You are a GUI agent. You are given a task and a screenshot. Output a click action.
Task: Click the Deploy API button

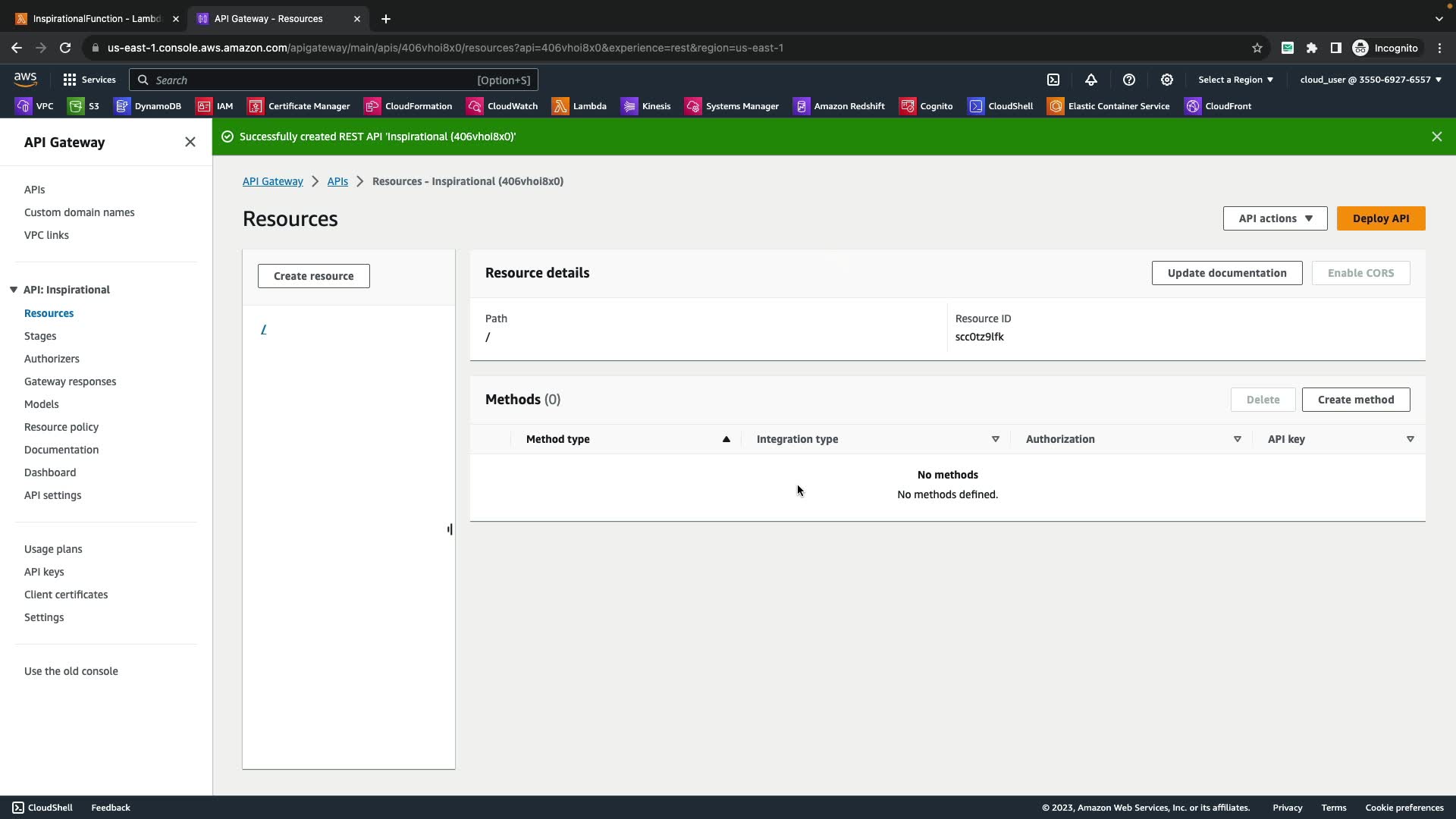click(1380, 218)
